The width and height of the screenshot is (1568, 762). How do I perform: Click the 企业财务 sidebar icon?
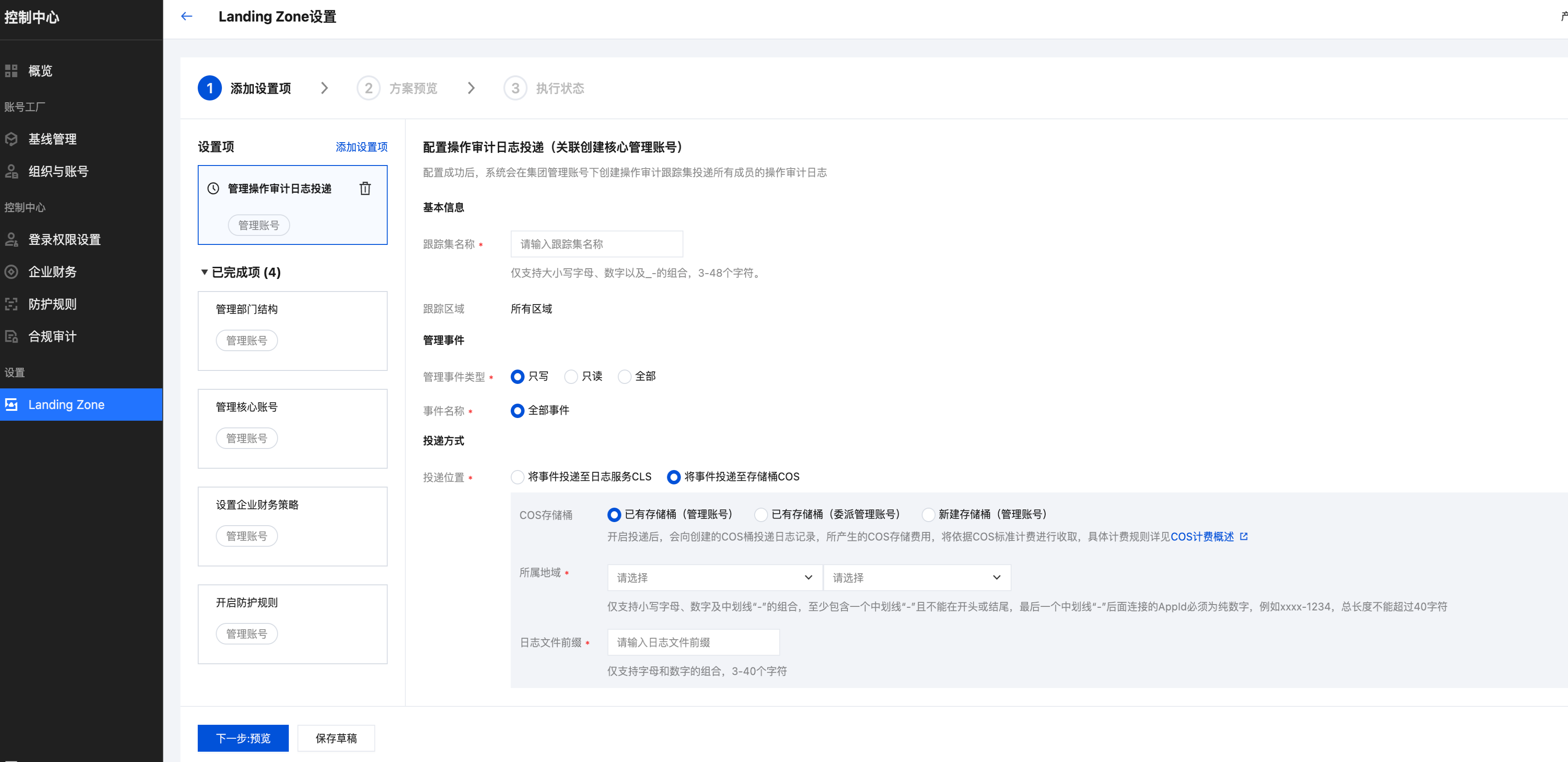pos(12,272)
